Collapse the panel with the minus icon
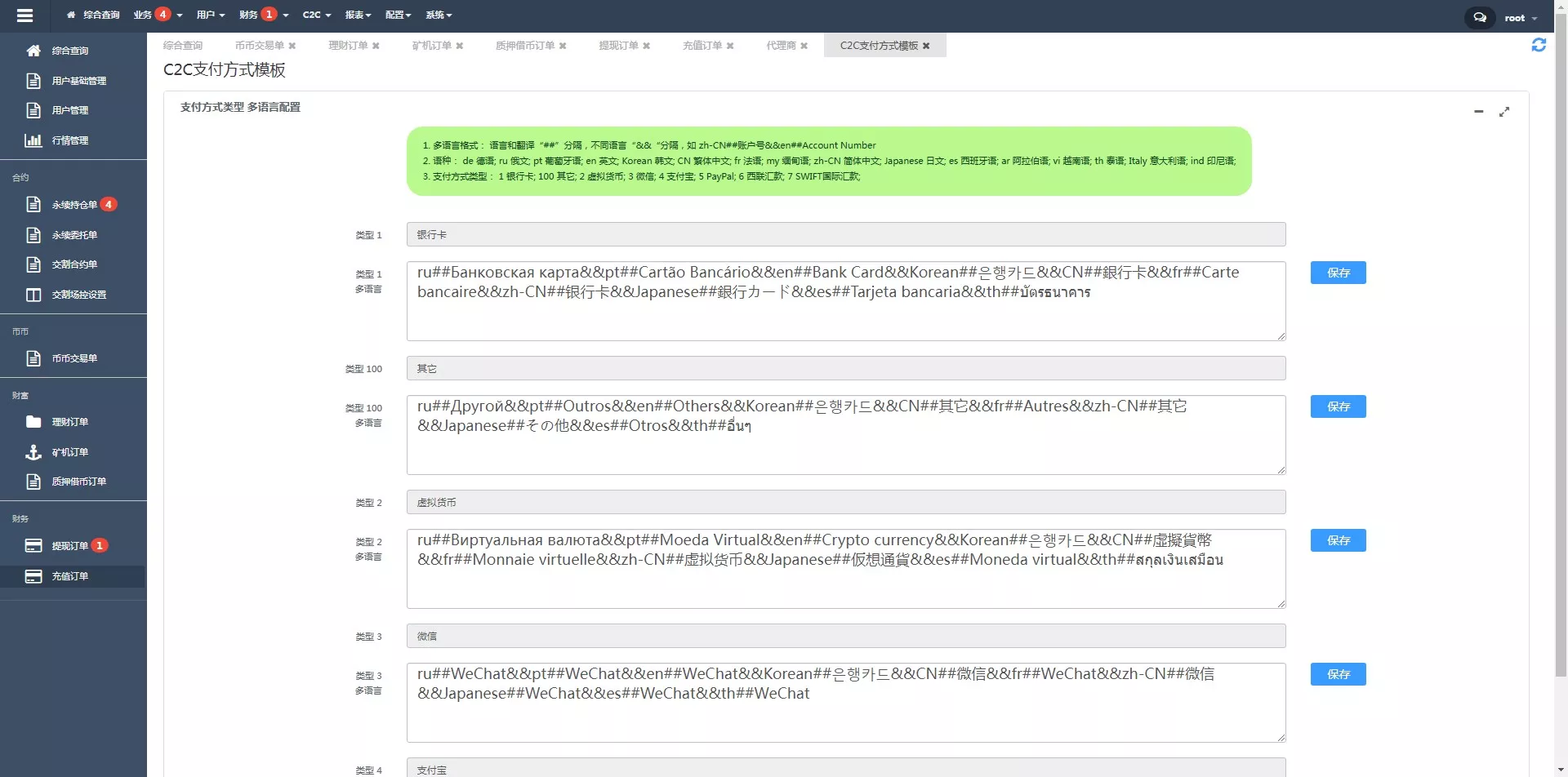This screenshot has width=1568, height=777. coord(1478,112)
